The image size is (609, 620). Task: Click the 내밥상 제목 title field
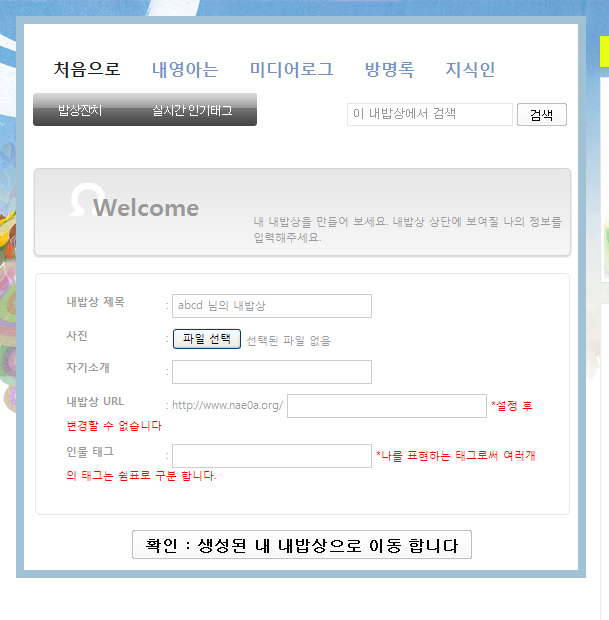[x=272, y=306]
